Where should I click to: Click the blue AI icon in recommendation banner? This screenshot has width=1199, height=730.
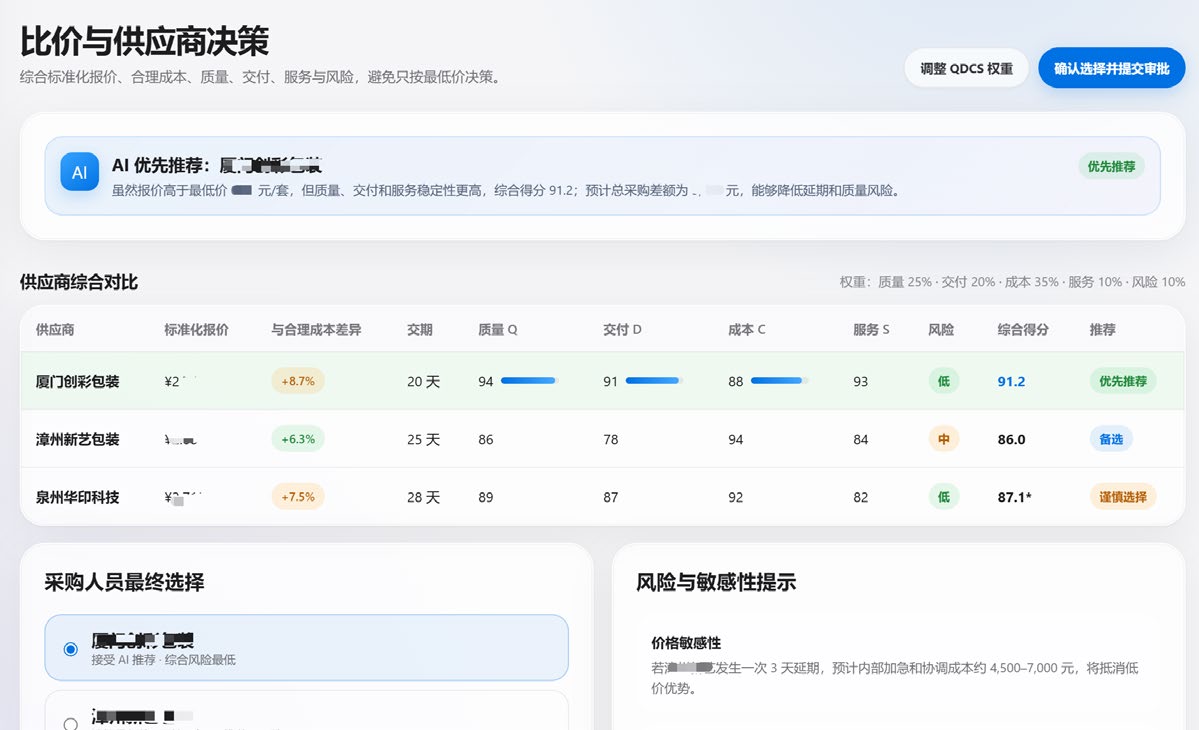click(80, 172)
